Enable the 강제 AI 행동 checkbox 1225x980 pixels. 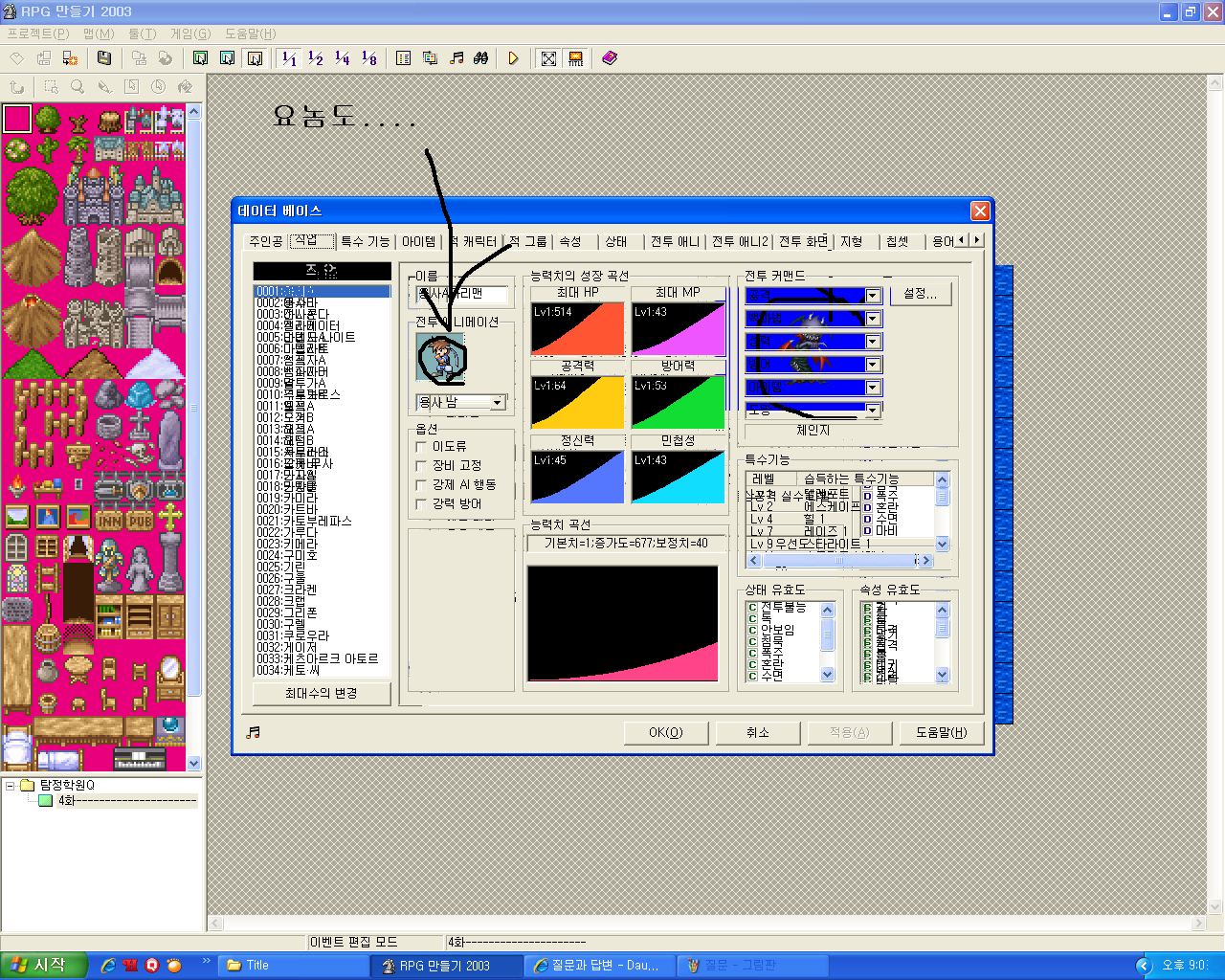tap(421, 485)
